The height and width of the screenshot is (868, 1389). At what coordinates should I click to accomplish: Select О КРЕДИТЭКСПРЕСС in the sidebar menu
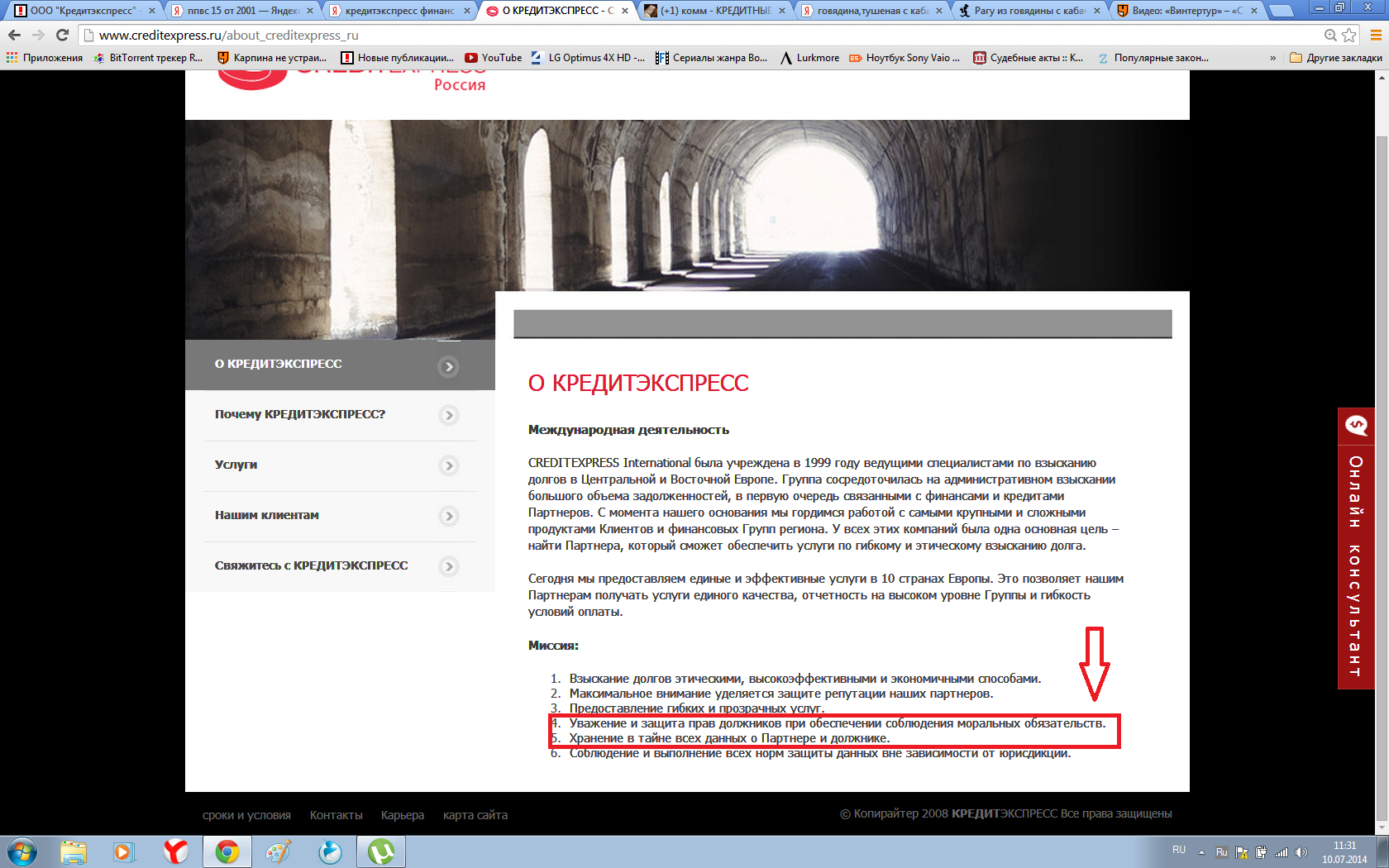[340, 365]
